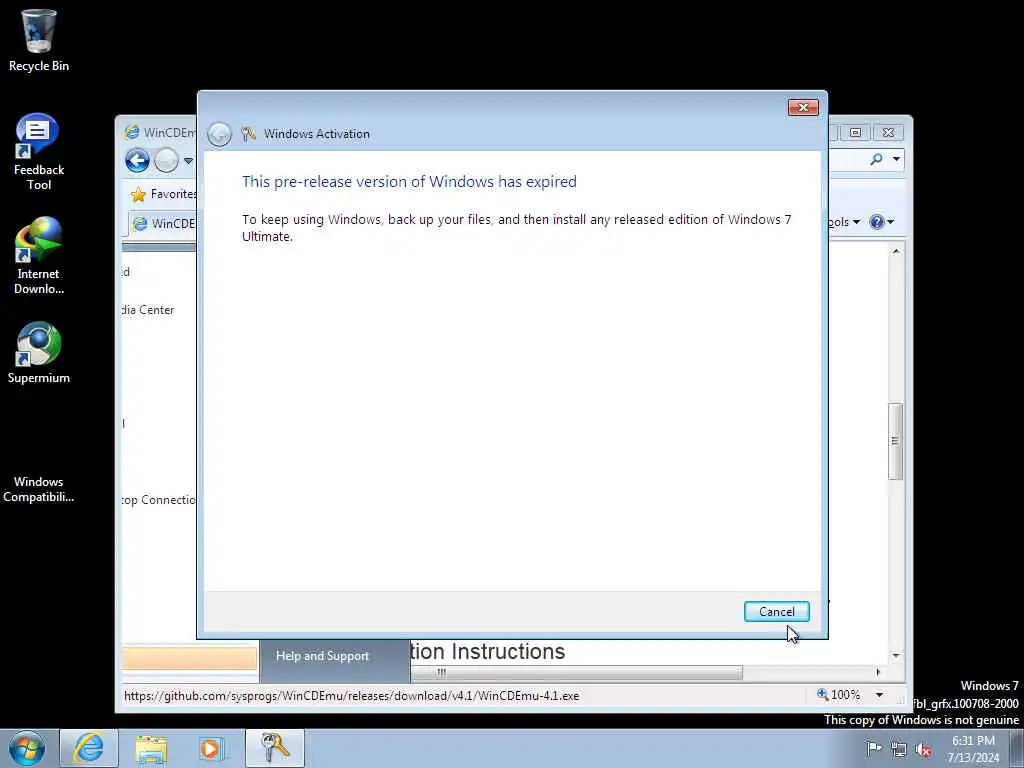Viewport: 1024px width, 768px height.
Task: Switch to Internet Explorer on the taskbar
Action: 89,748
